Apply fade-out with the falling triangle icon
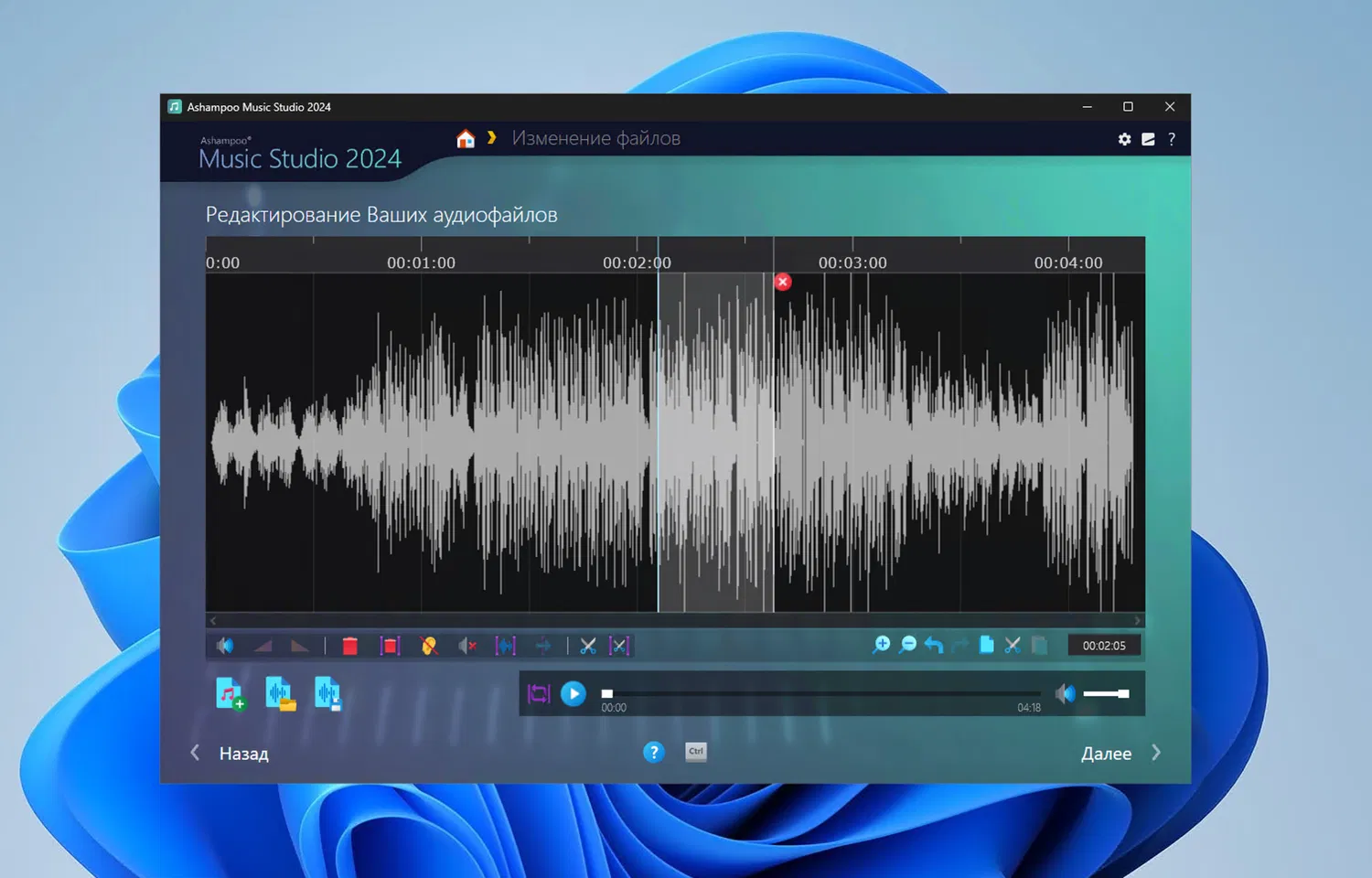Screen dimensions: 1372x878 tap(299, 646)
